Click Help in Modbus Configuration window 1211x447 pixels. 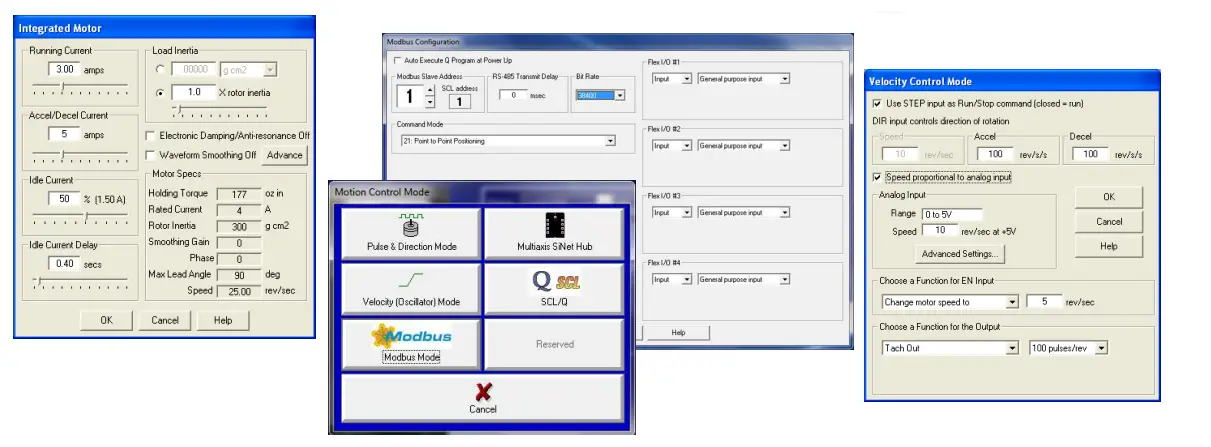[x=678, y=332]
